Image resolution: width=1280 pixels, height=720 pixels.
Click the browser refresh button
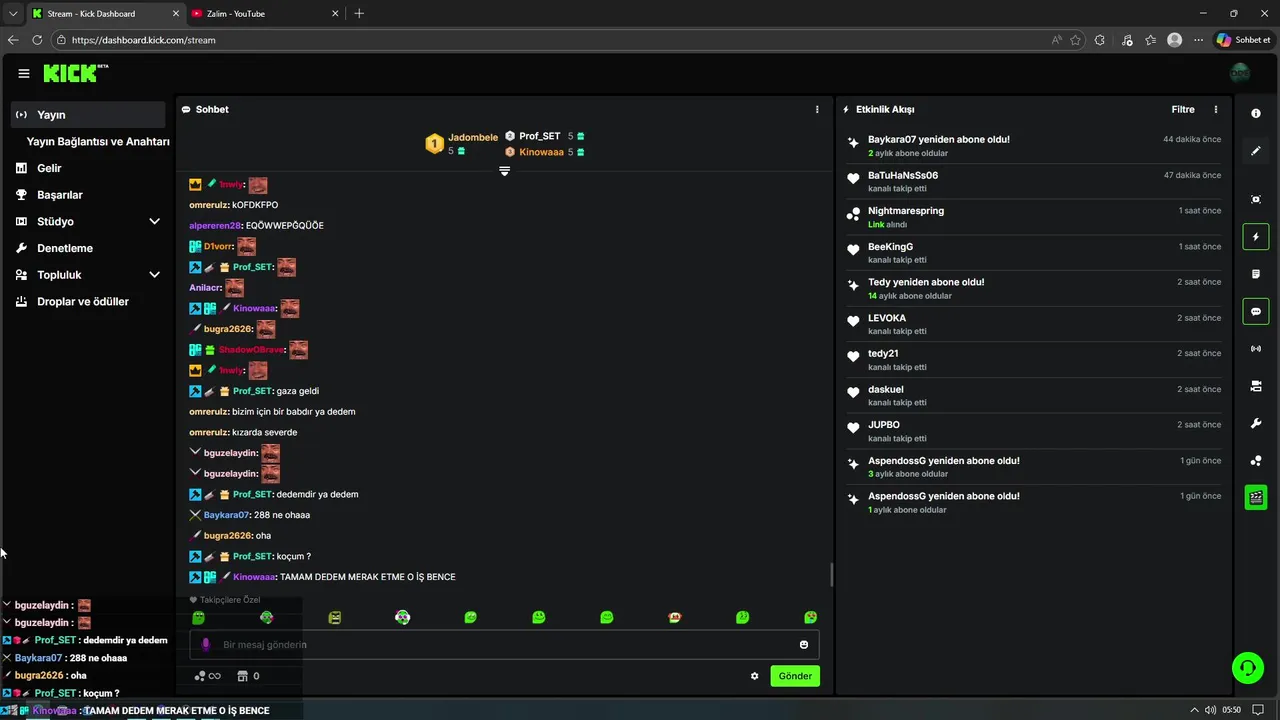[37, 40]
